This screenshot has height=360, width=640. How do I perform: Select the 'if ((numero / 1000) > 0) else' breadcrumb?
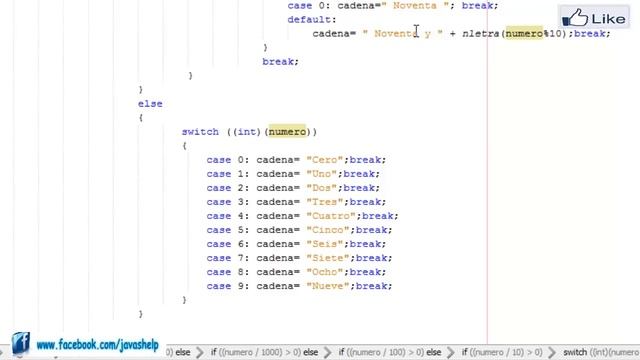coord(264,352)
